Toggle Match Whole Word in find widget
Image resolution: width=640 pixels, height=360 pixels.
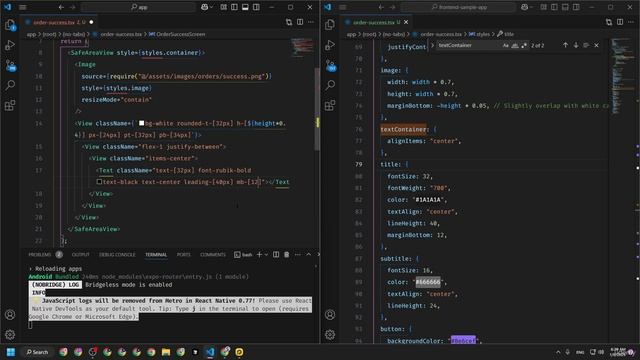pos(515,45)
